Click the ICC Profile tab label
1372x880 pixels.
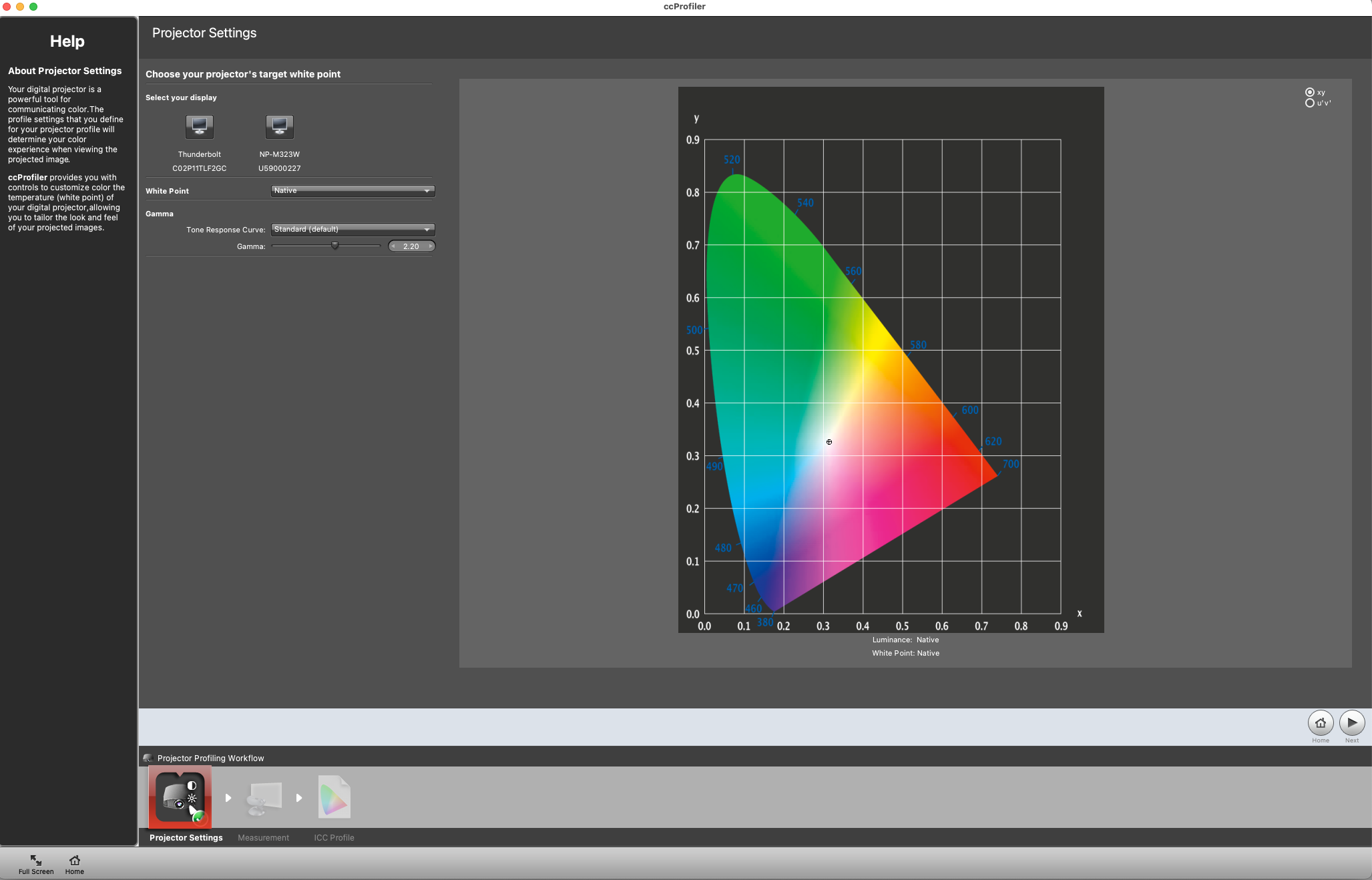click(x=334, y=837)
